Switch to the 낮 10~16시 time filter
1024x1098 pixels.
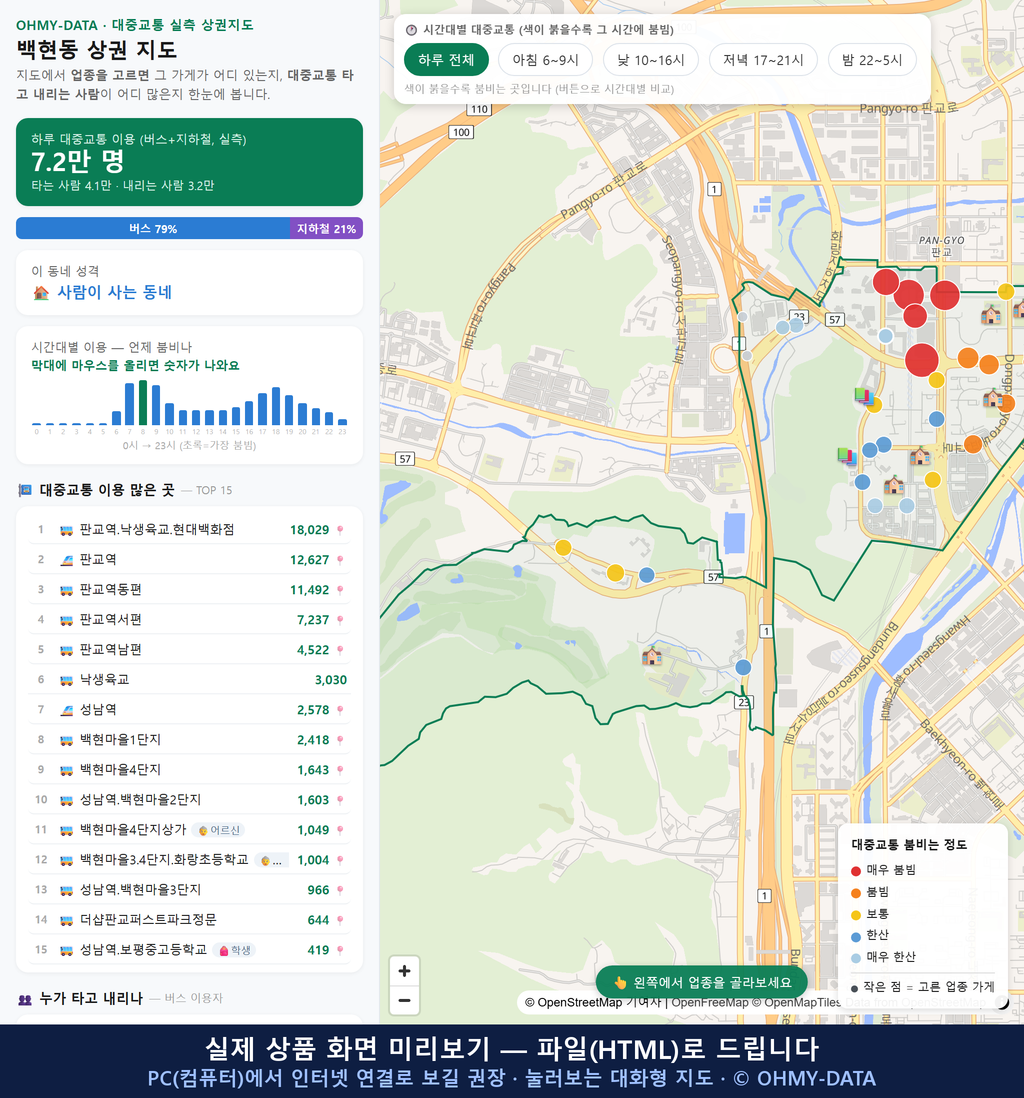[x=651, y=60]
